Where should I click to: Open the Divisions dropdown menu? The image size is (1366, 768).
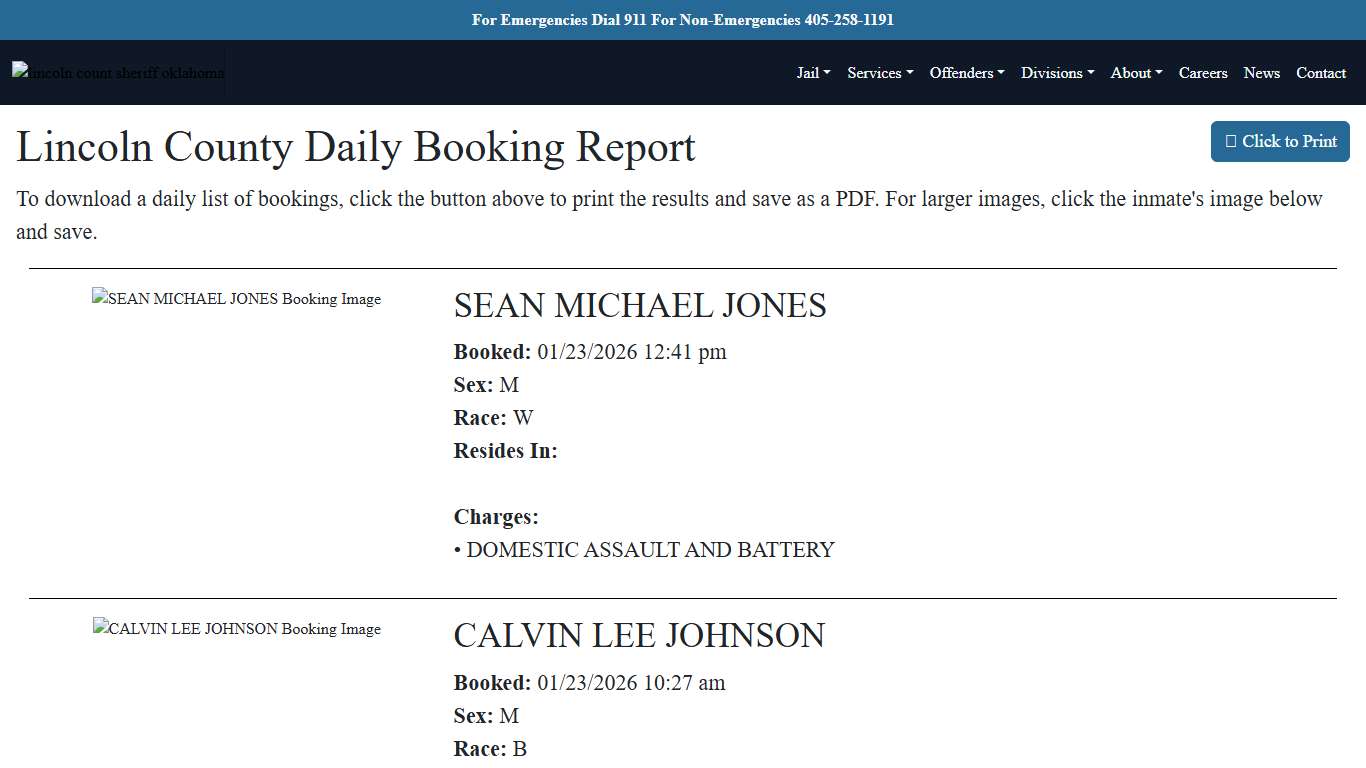click(x=1057, y=72)
